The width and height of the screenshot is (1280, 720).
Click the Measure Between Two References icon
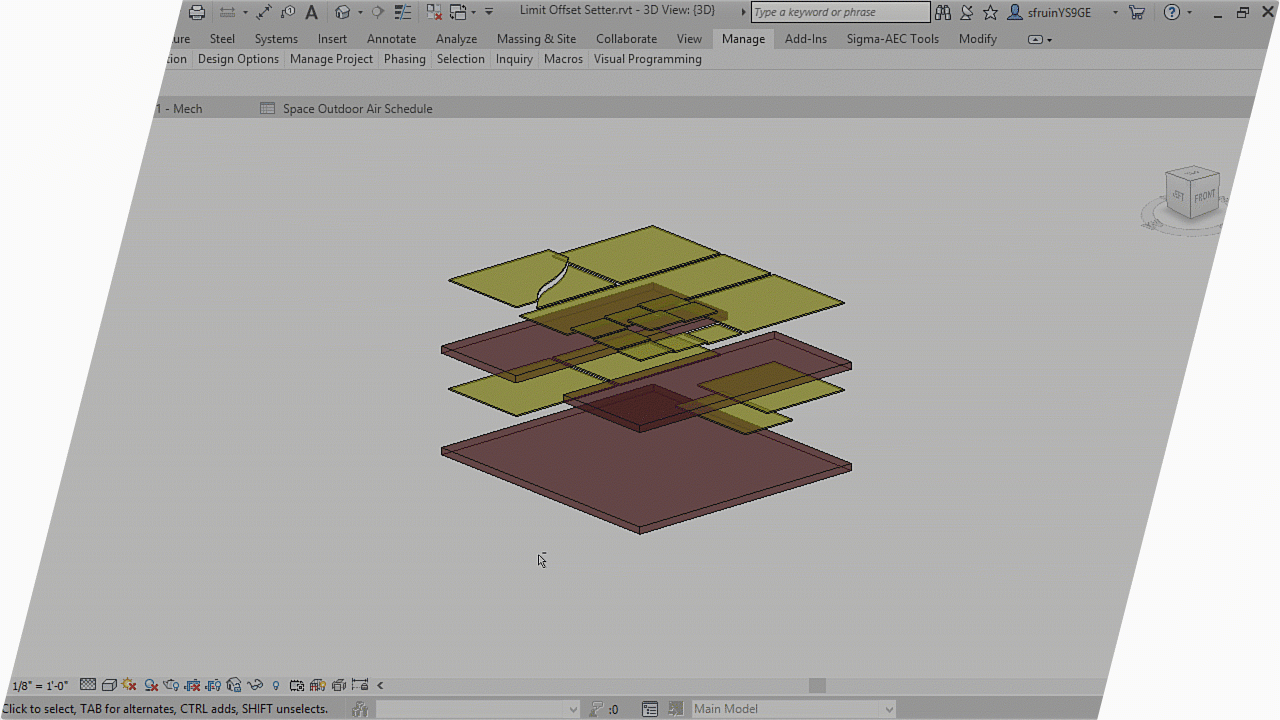227,12
